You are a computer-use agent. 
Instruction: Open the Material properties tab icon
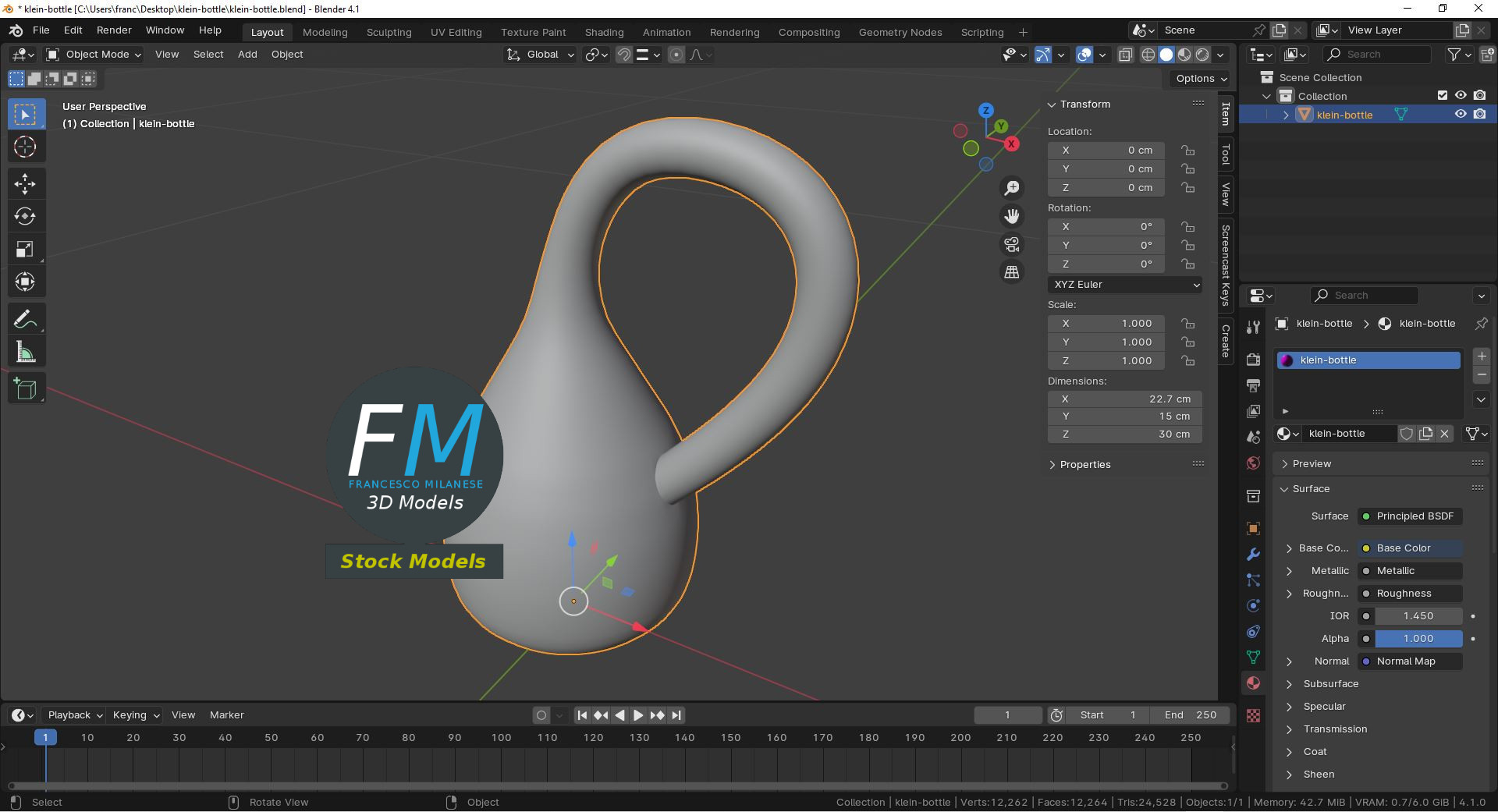(x=1253, y=683)
